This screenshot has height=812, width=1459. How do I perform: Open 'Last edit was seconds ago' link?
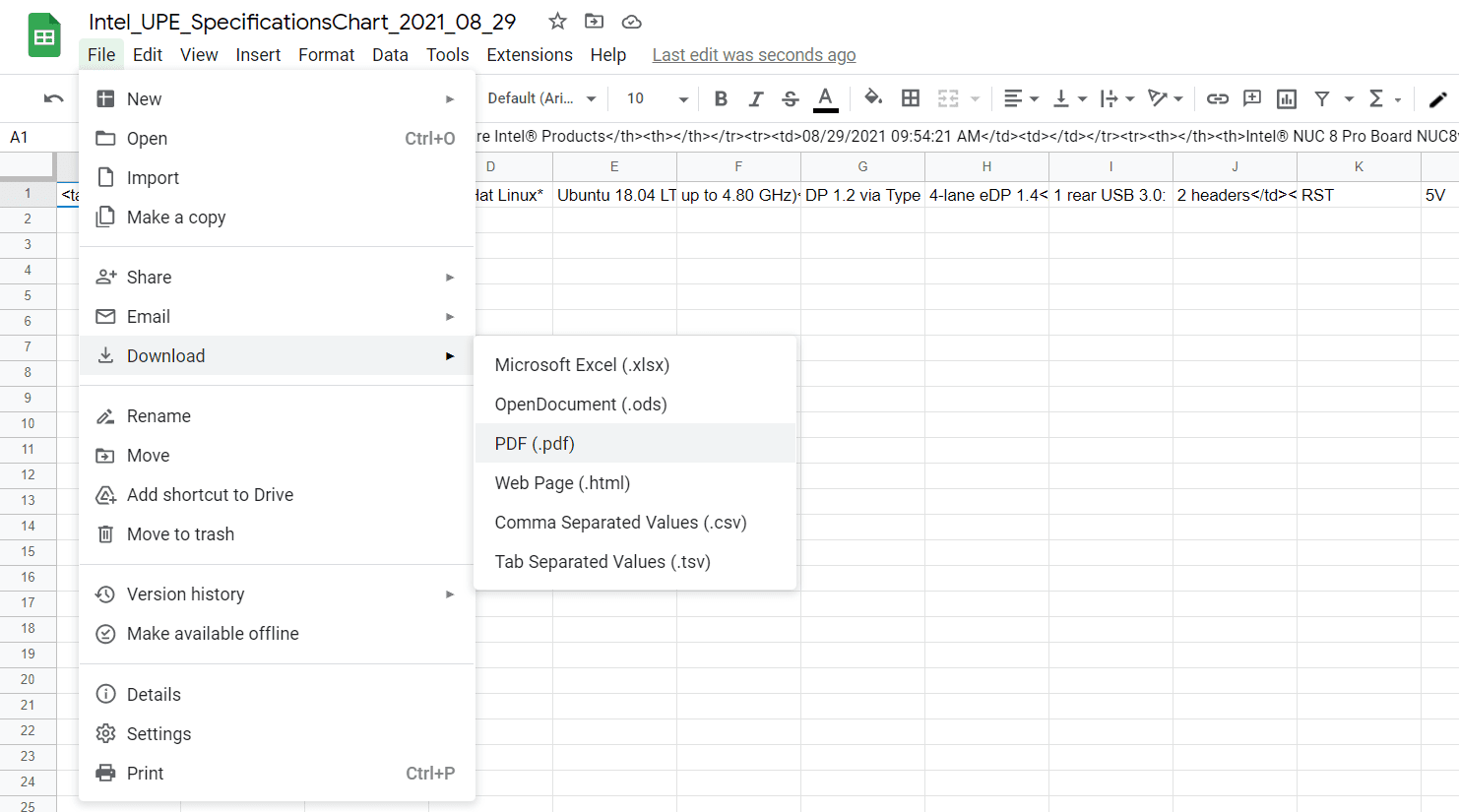tap(754, 55)
